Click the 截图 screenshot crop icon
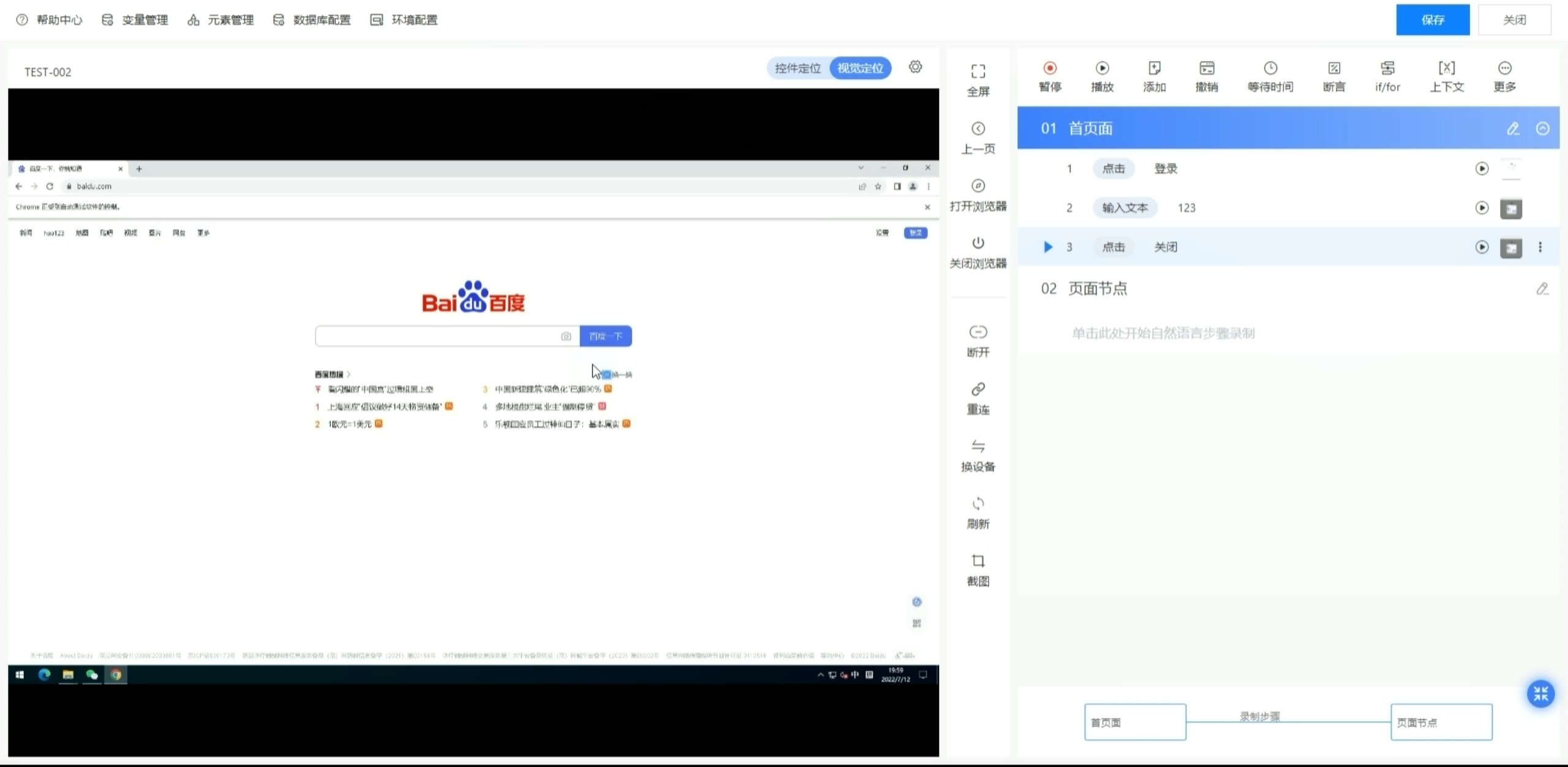The height and width of the screenshot is (767, 1568). point(978,561)
